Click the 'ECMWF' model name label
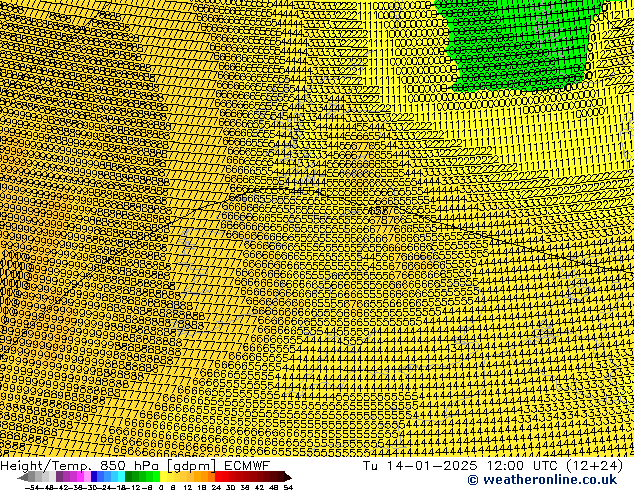Viewport: 634px width, 490px height. (247, 466)
